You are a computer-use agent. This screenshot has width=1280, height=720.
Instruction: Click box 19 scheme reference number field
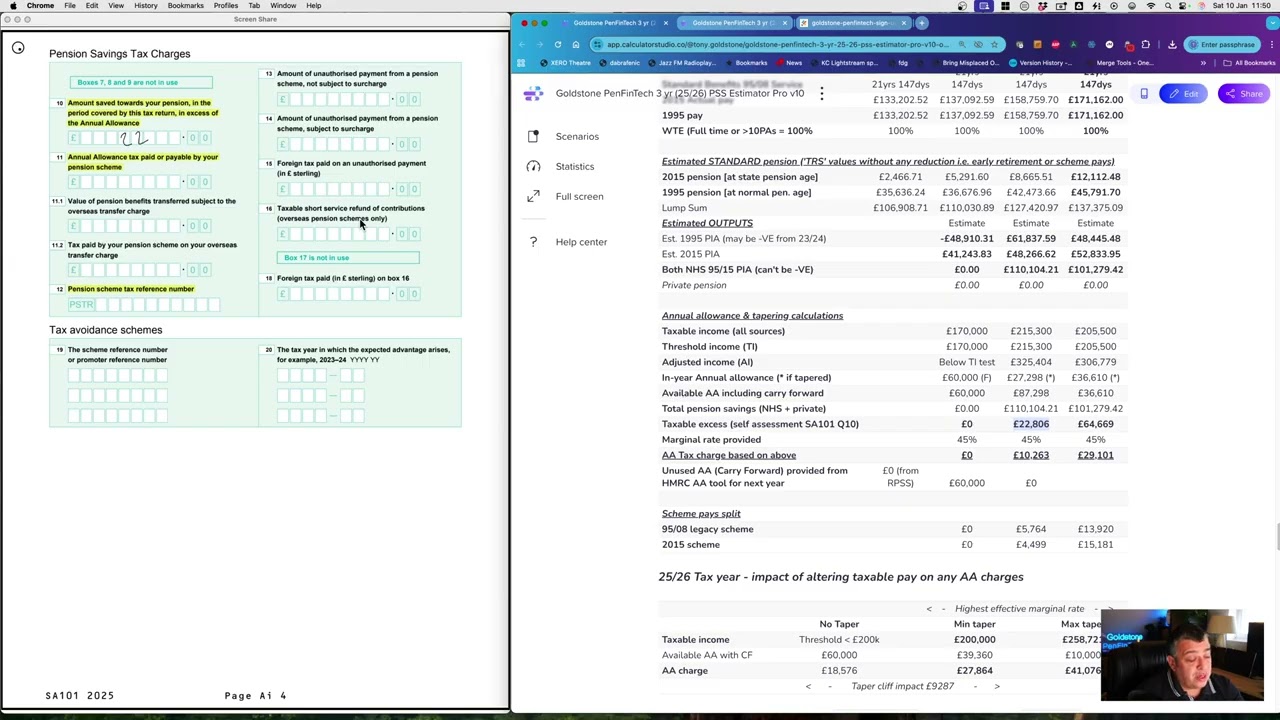[118, 375]
